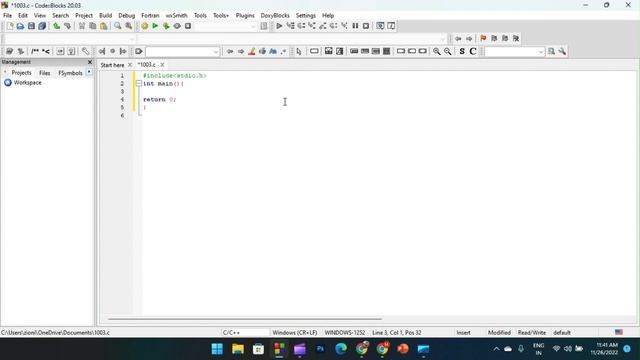Save the current file

coord(31,26)
